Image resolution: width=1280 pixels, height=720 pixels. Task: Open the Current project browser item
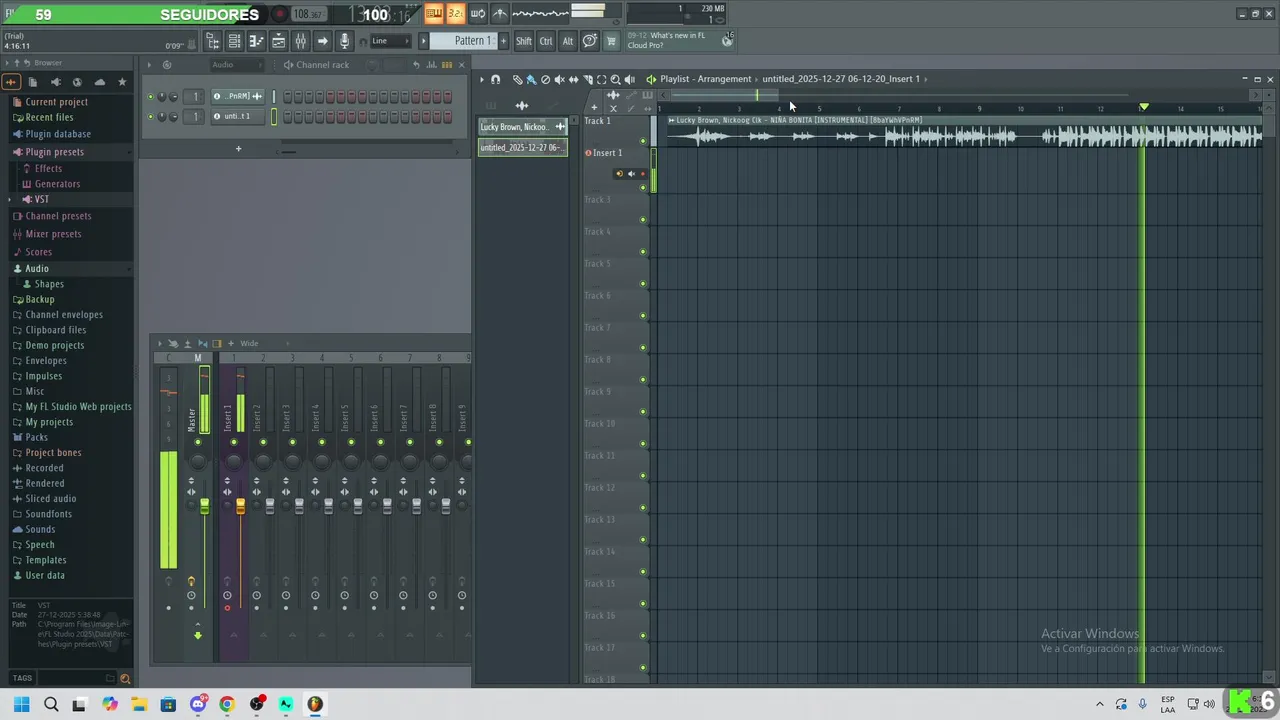click(56, 102)
